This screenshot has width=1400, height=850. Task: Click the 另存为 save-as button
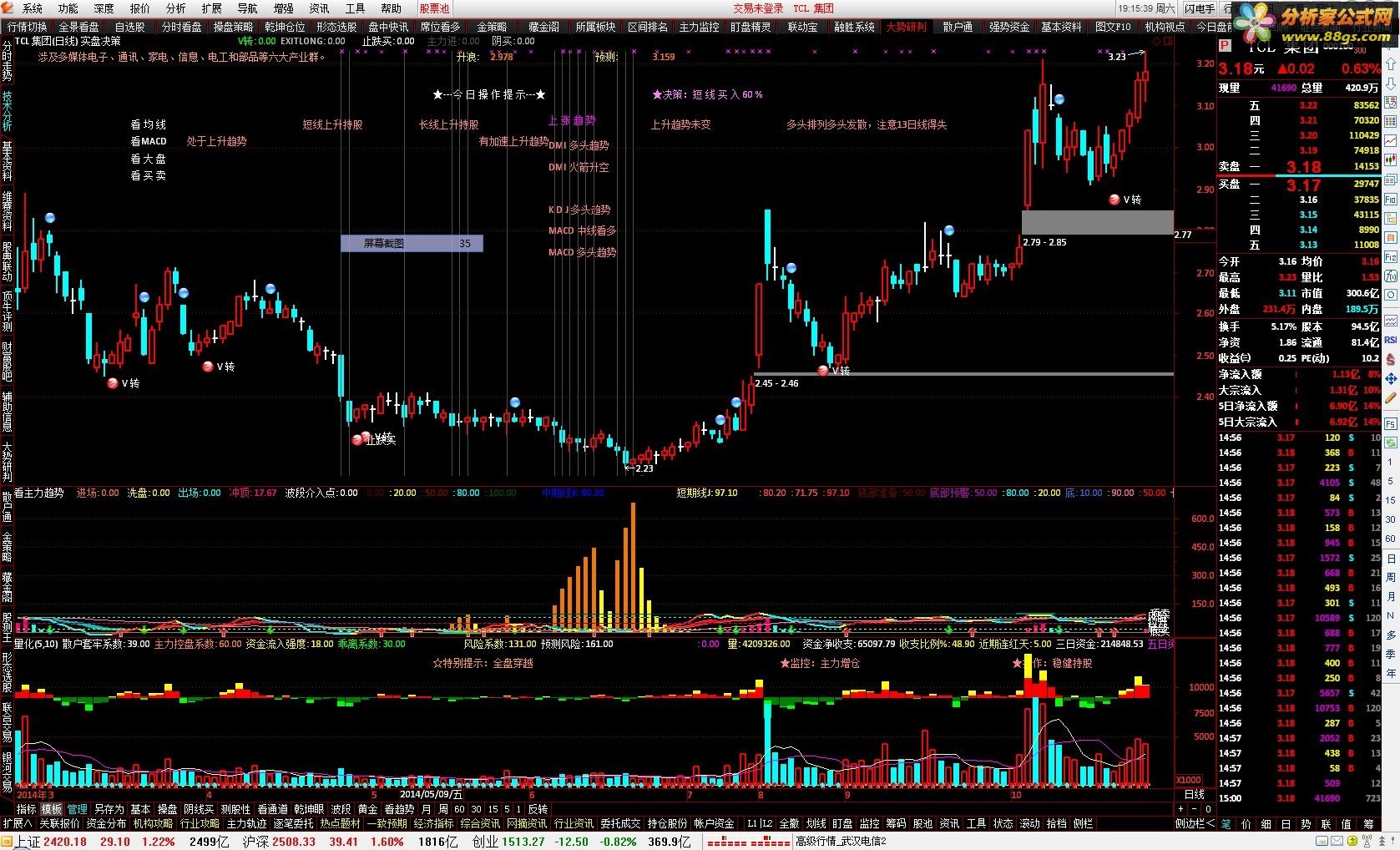109,809
